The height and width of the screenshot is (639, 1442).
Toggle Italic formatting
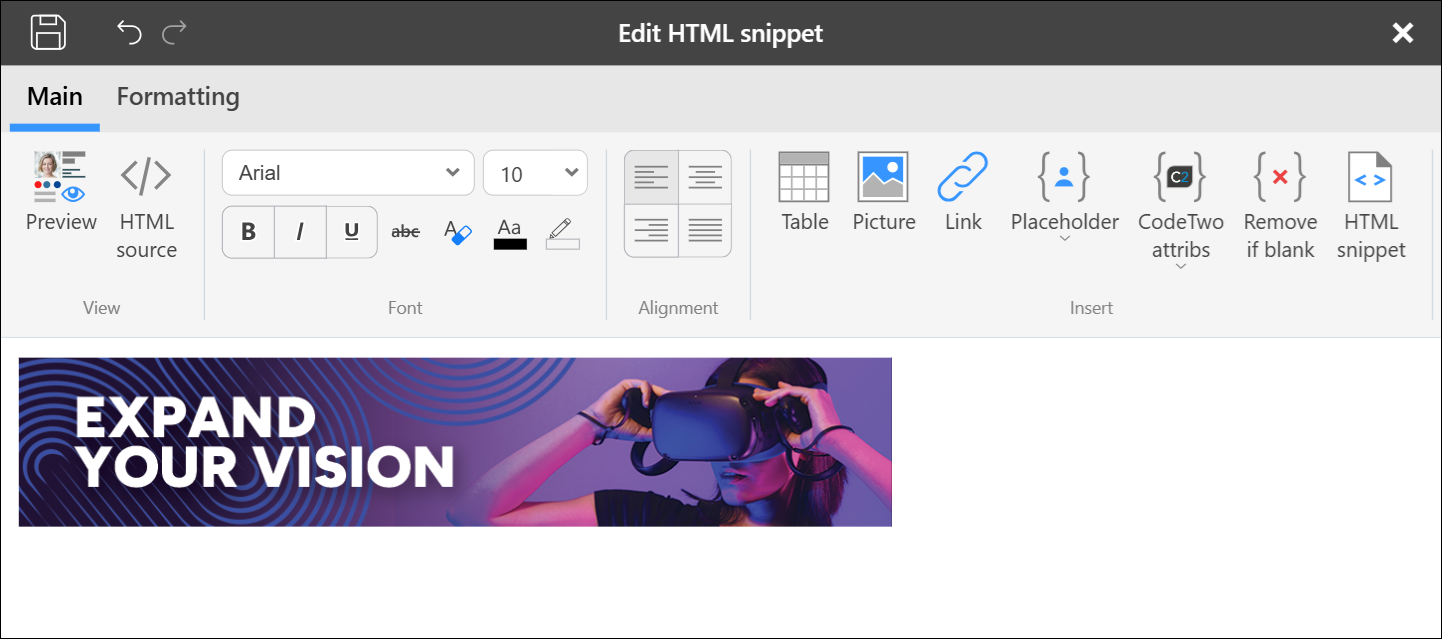tap(300, 232)
